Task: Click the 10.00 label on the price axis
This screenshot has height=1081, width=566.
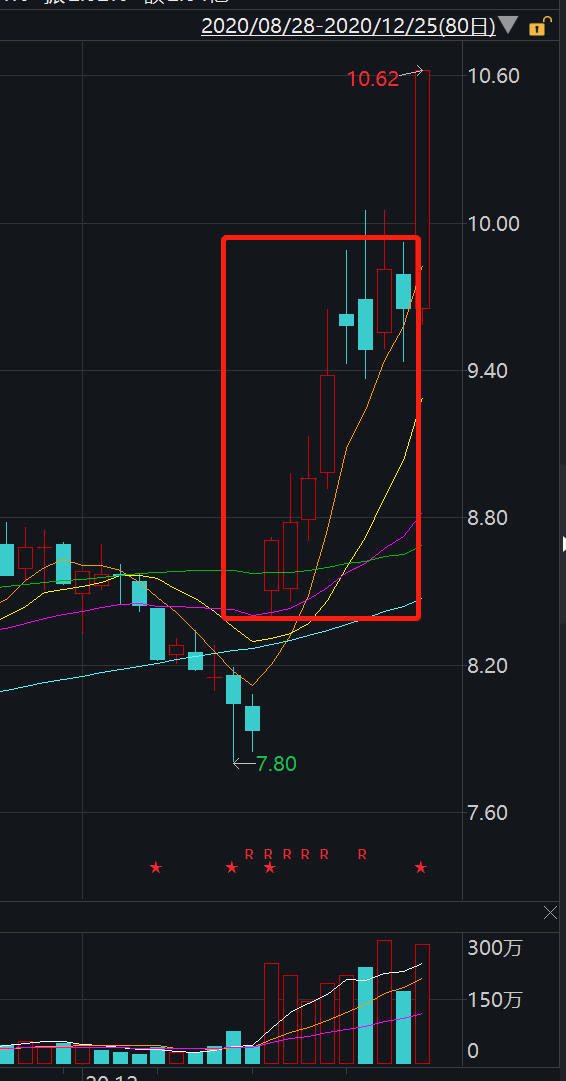Action: 494,223
